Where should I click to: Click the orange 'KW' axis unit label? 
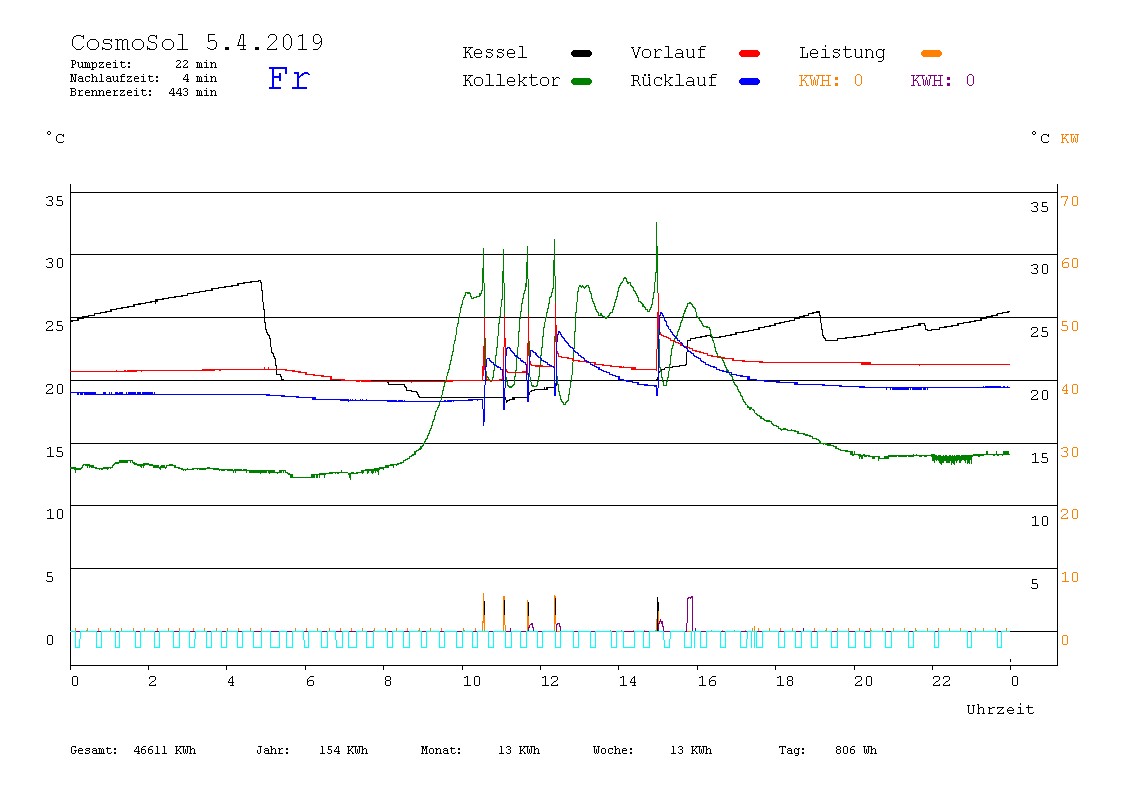point(1070,138)
